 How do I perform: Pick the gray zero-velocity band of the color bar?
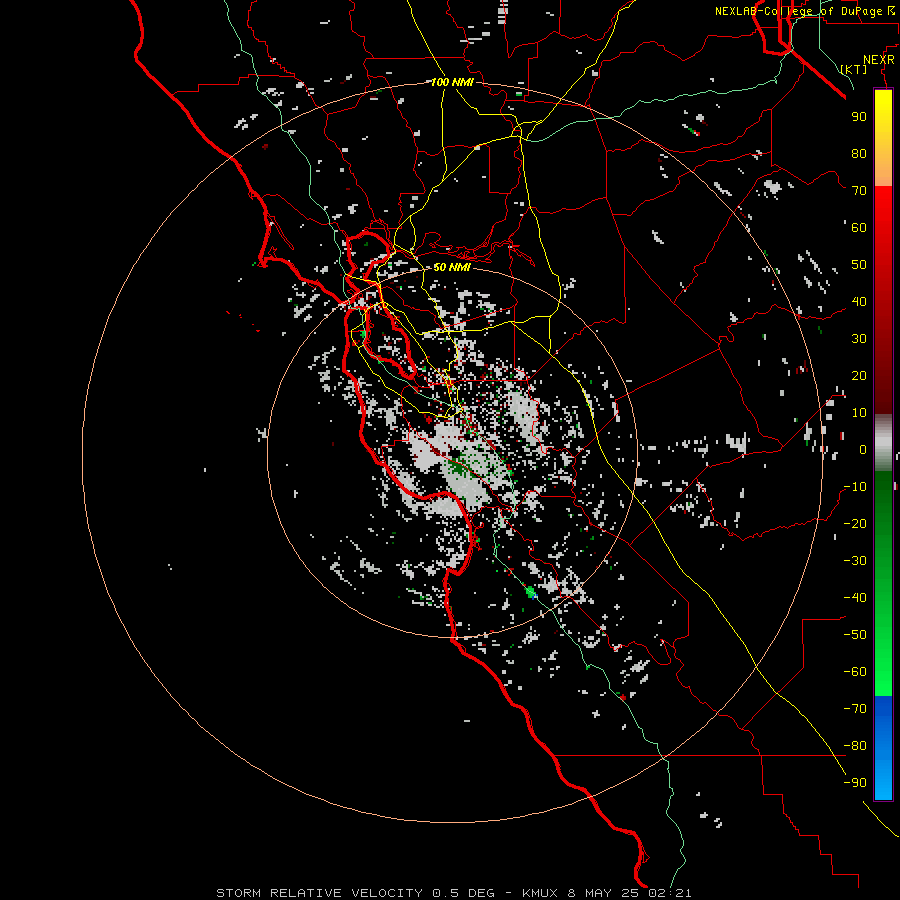(x=883, y=443)
